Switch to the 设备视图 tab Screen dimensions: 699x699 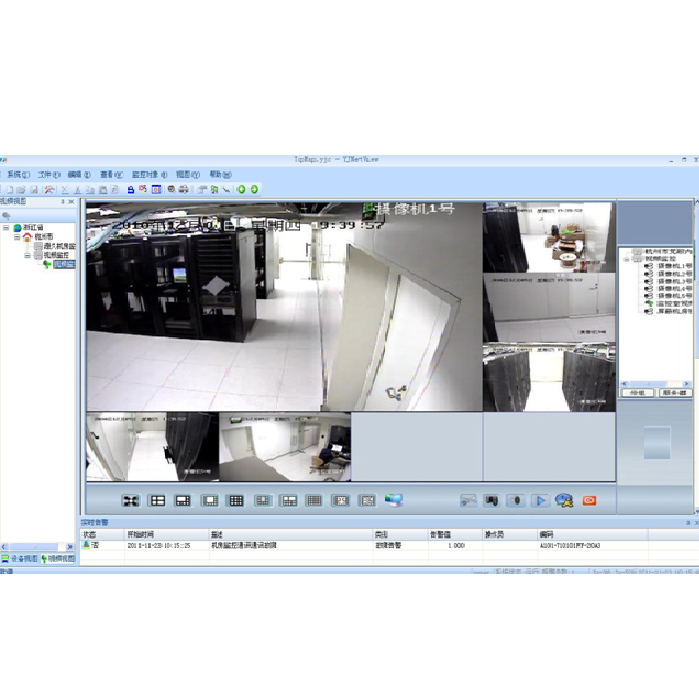pos(20,558)
